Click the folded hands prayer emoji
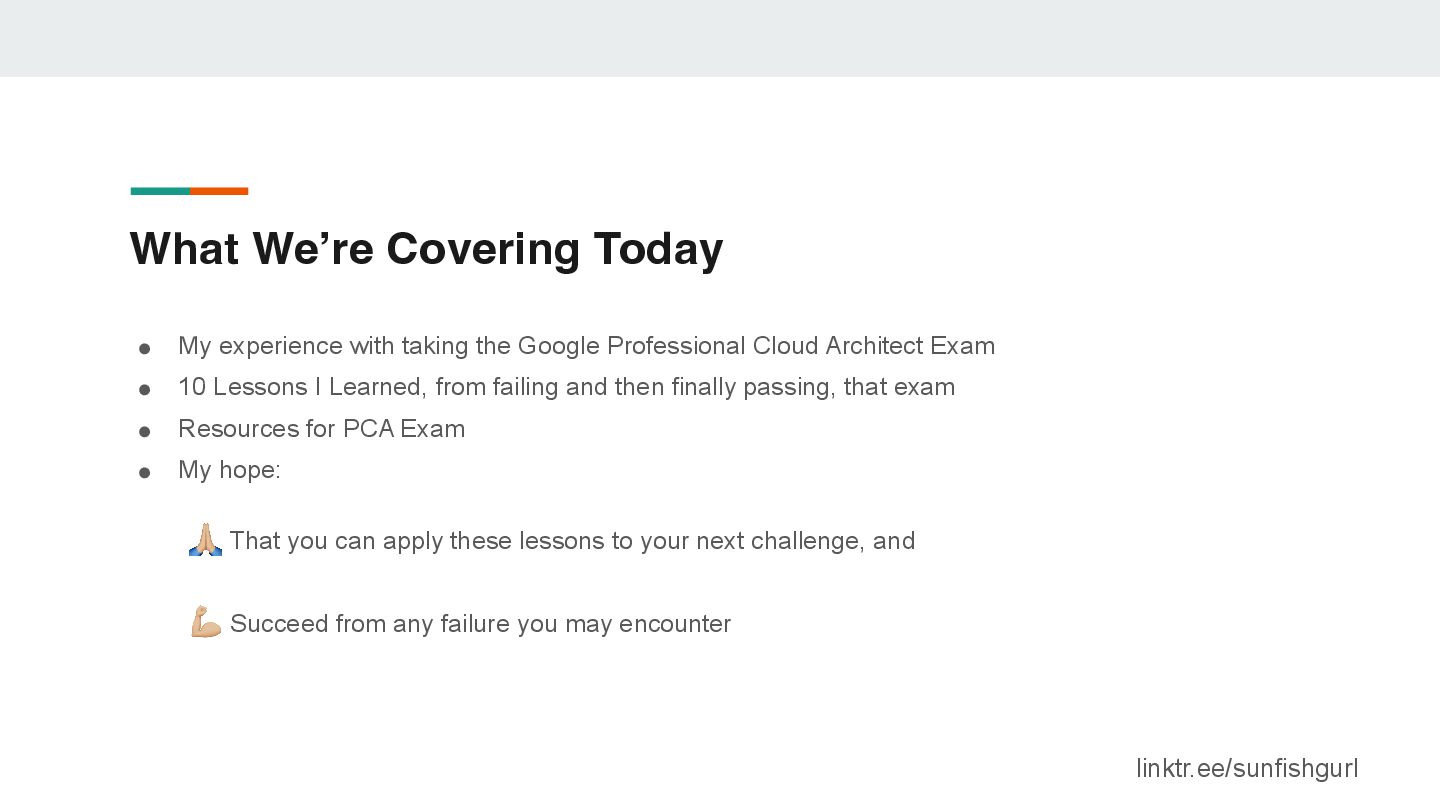This screenshot has height=810, width=1440. [205, 540]
